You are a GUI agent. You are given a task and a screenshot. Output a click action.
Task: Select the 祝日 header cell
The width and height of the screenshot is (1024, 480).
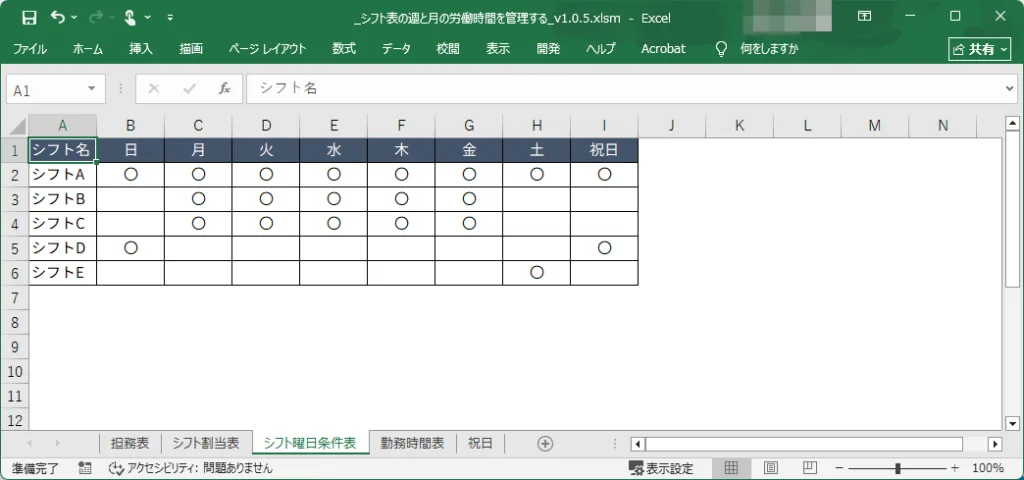click(x=604, y=150)
